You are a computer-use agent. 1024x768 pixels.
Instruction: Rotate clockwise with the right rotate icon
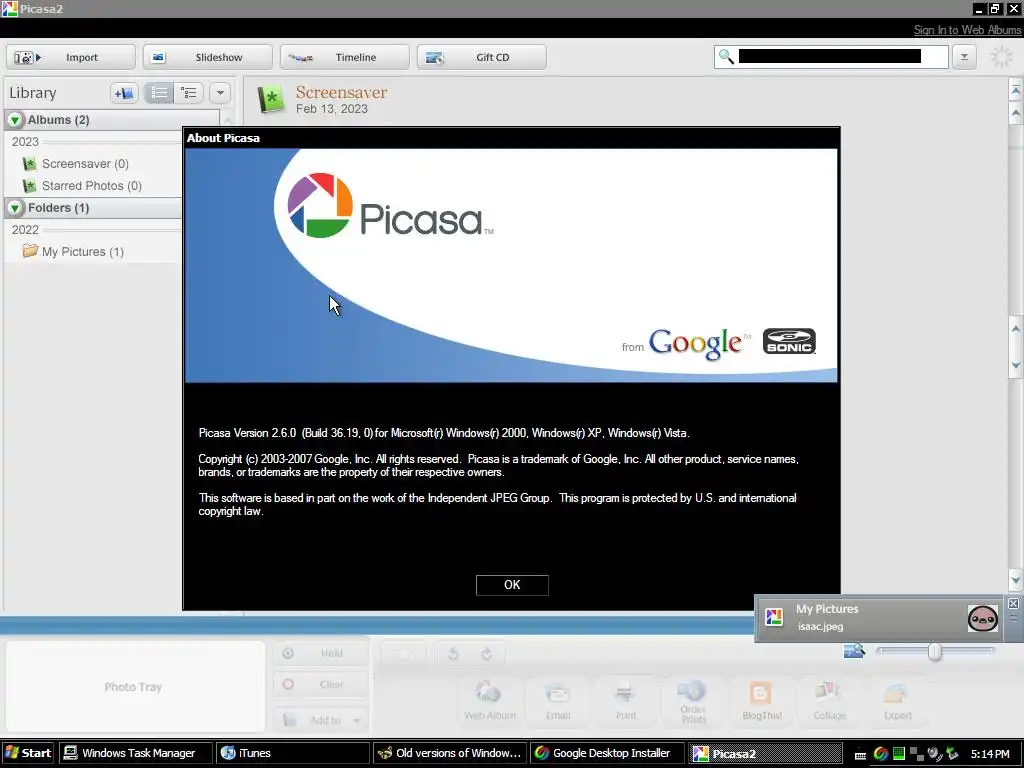click(487, 654)
